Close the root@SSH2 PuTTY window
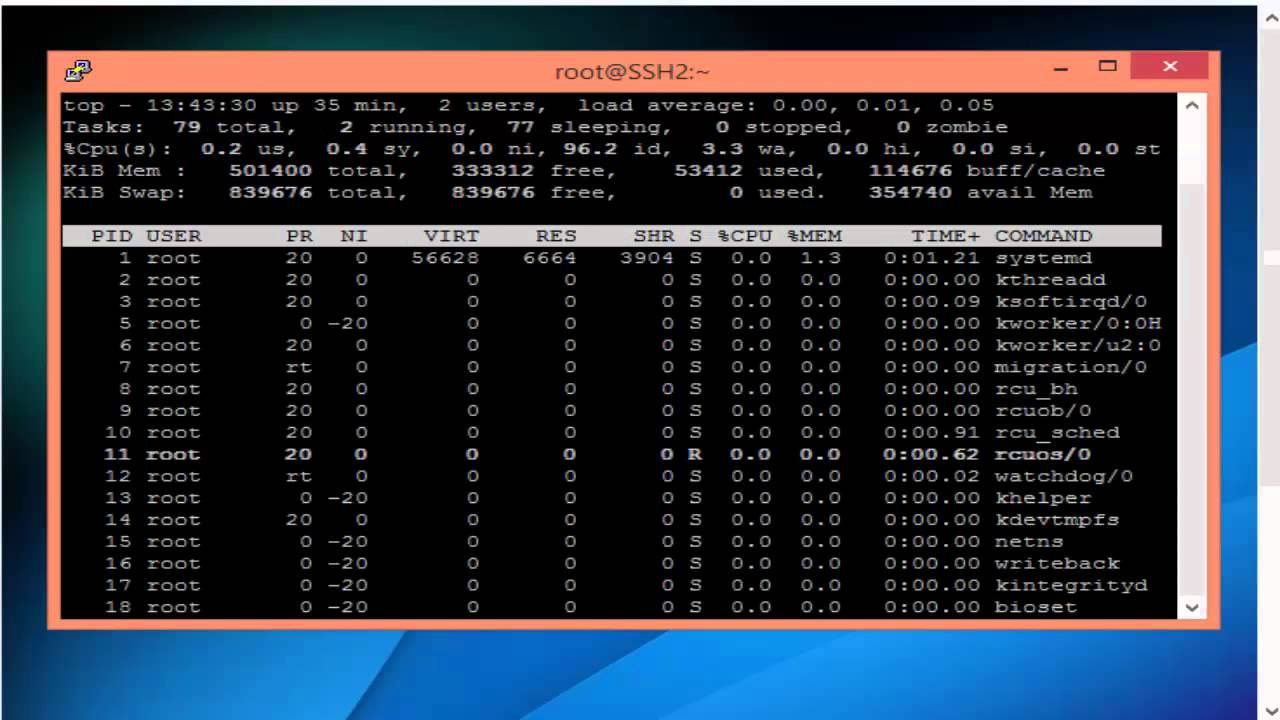The height and width of the screenshot is (720, 1280). pyautogui.click(x=1170, y=67)
